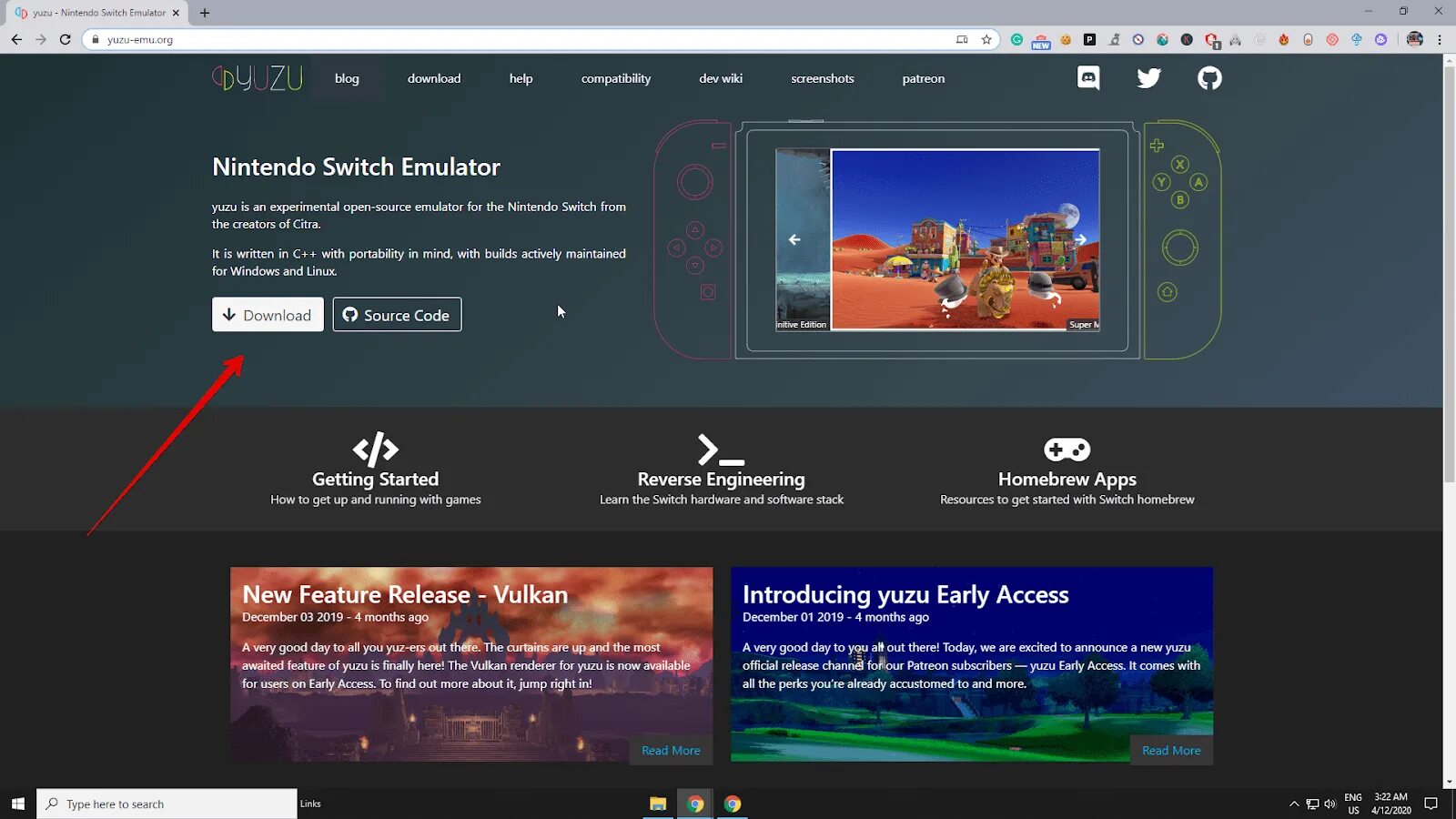Click the "December 03 2019 - 4 months ago" date
The width and height of the screenshot is (1456, 819).
(335, 617)
